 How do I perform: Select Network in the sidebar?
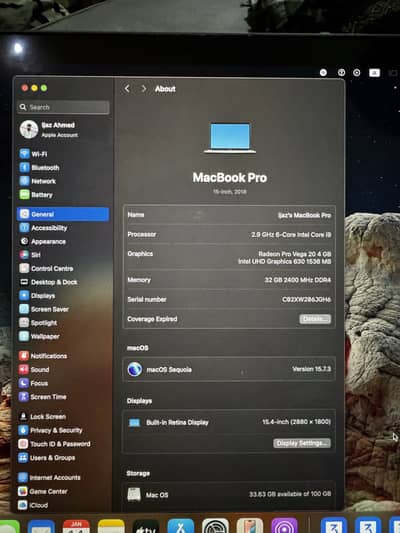38,181
